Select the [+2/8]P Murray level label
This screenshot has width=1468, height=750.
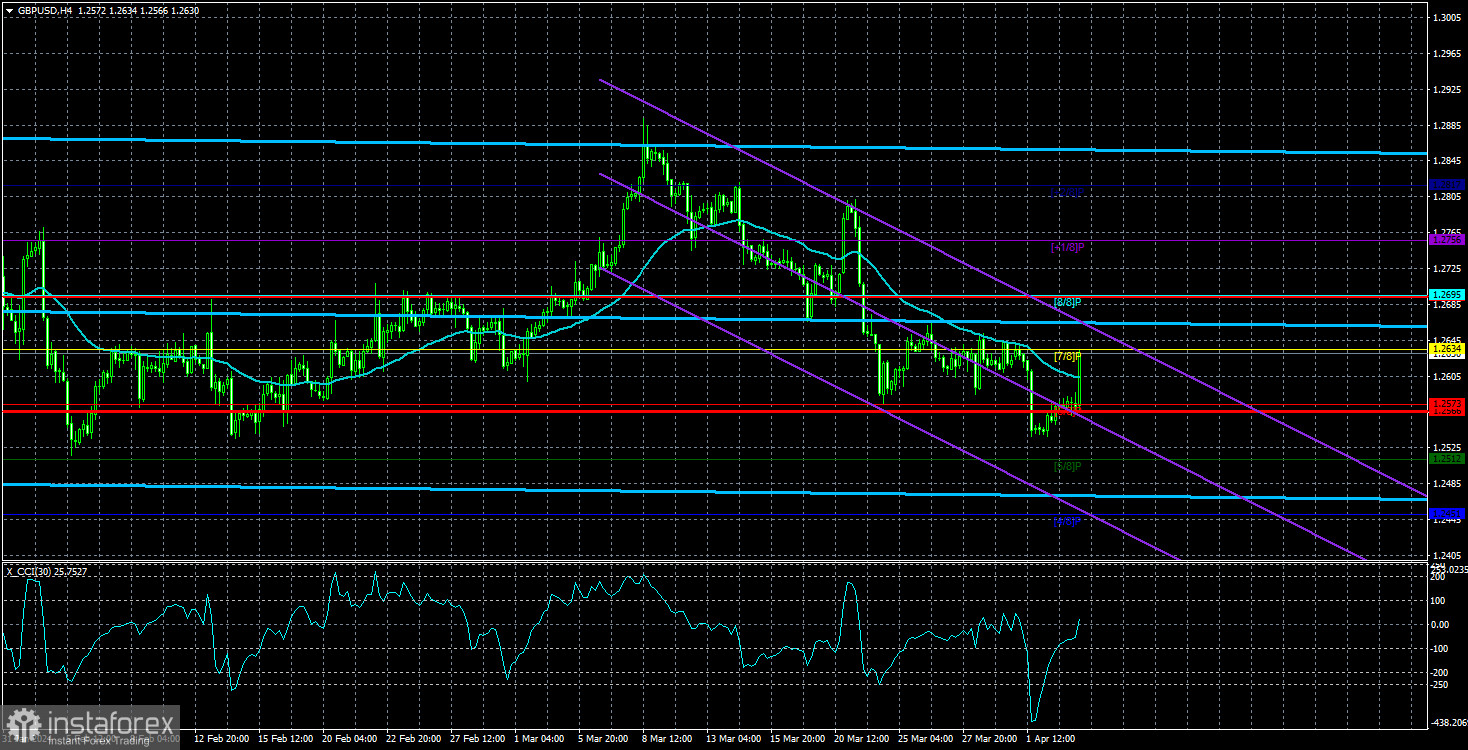pos(1066,191)
